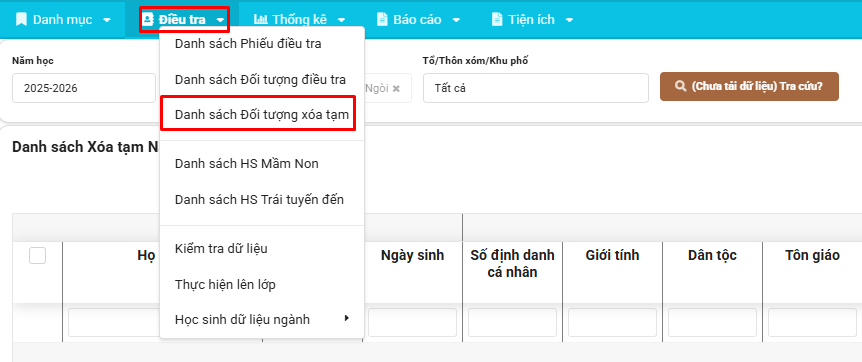Click the bookmark icon beside Danh mục
Viewport: 862px width, 362px height.
(21, 20)
